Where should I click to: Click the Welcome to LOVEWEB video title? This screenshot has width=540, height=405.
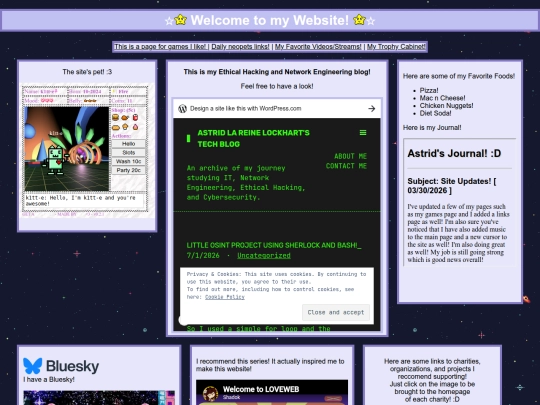tap(261, 389)
